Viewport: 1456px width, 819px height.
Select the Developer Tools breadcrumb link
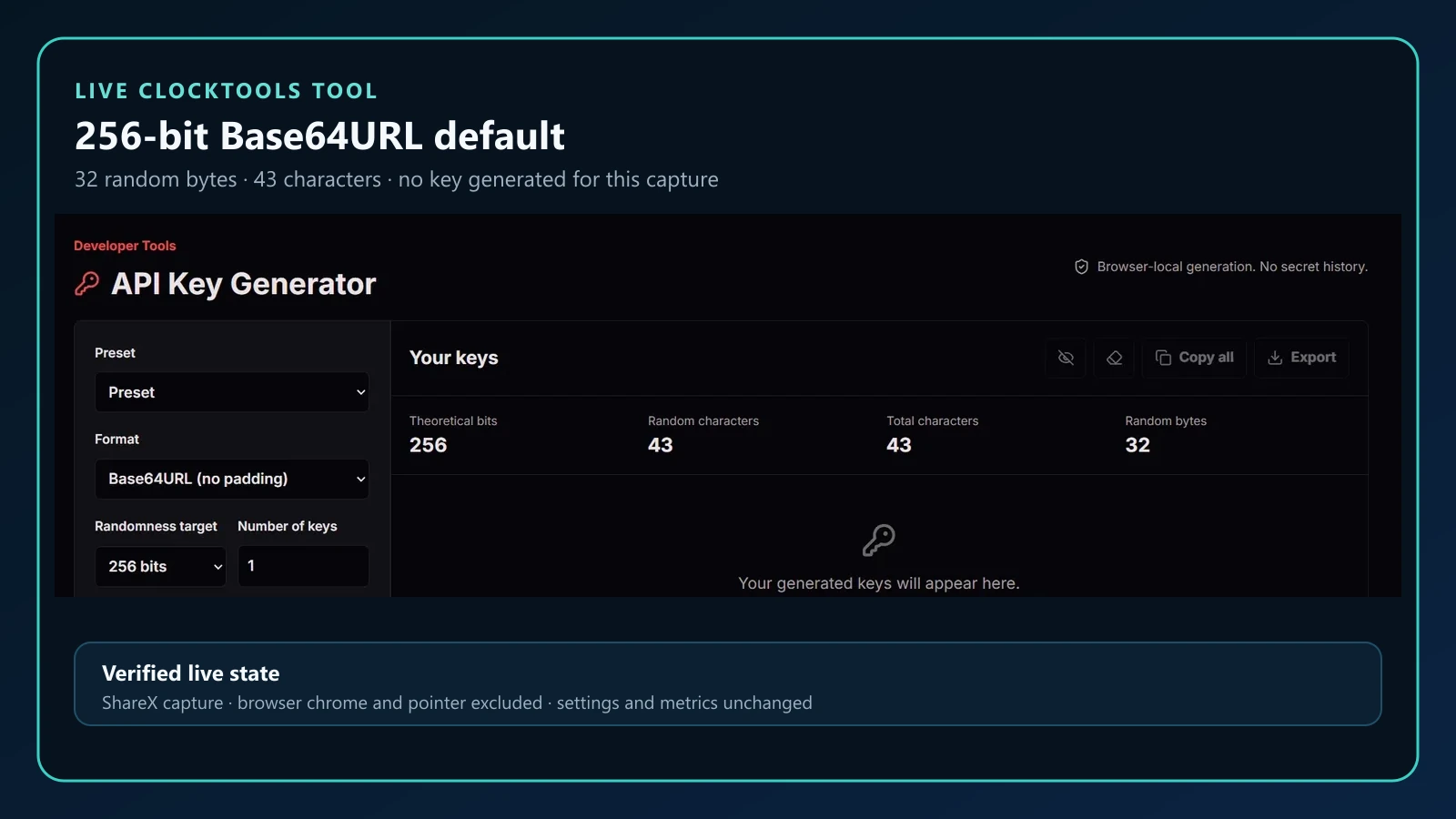point(125,246)
